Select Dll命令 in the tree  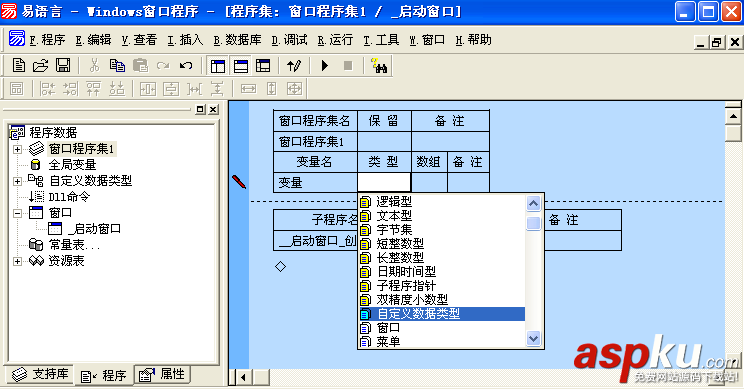[69, 197]
